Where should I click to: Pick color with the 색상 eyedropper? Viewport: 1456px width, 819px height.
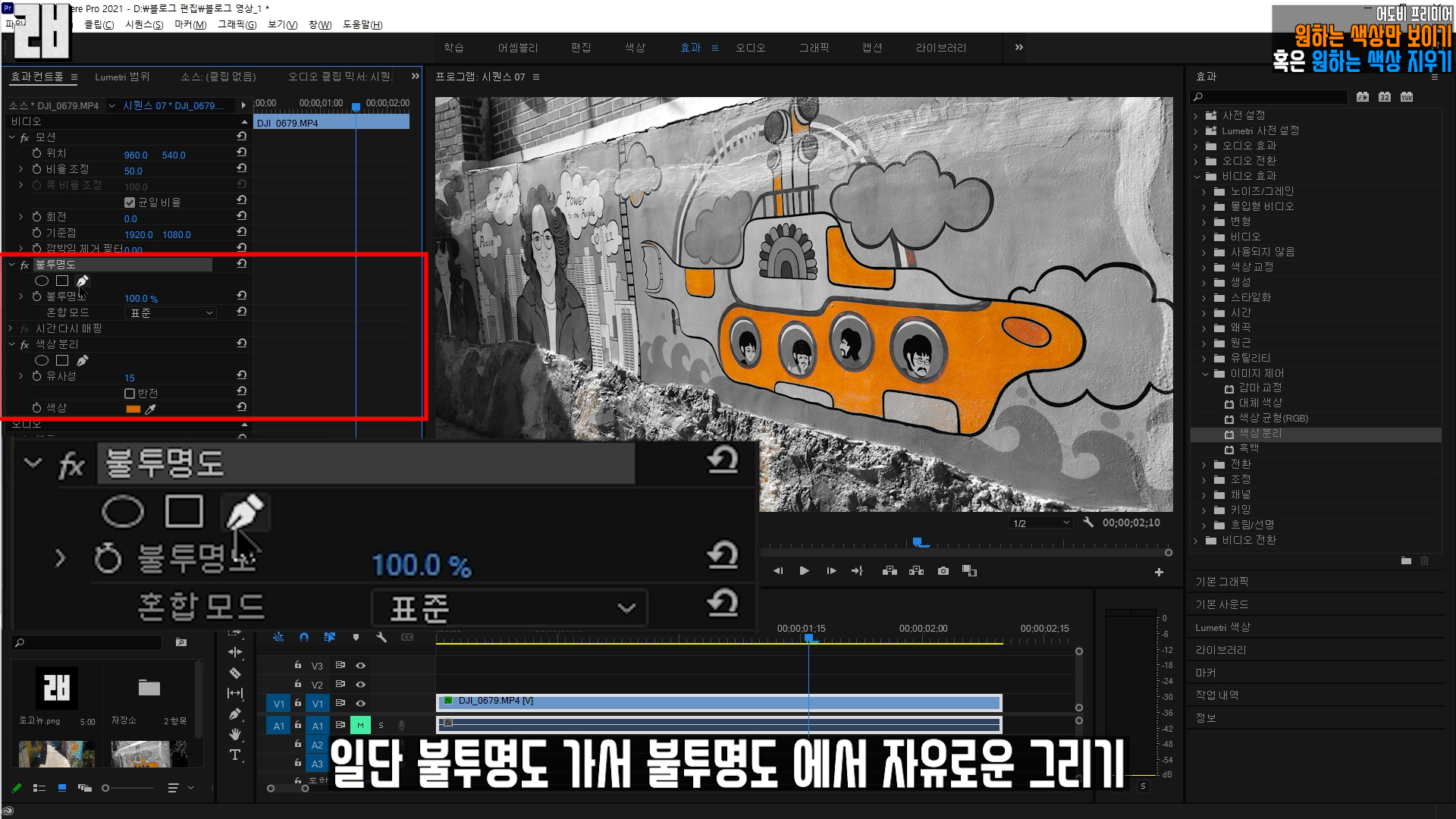coord(150,409)
